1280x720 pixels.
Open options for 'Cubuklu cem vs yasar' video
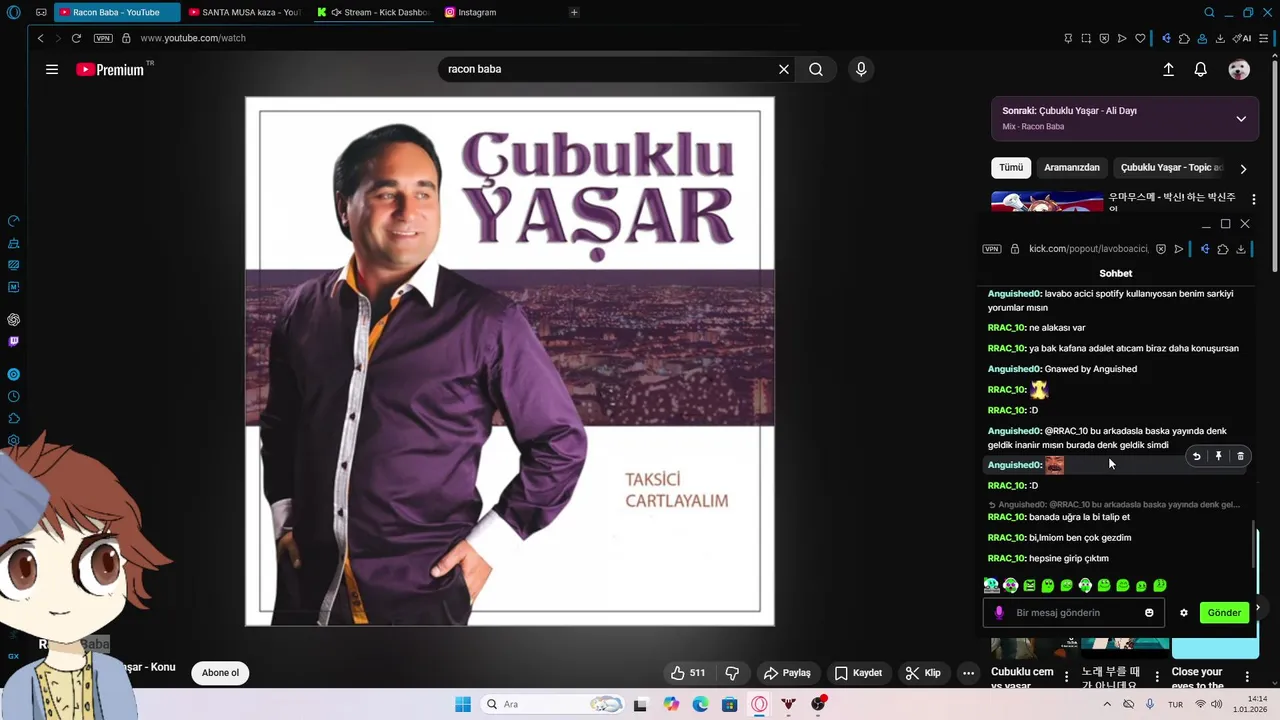[x=1067, y=677]
